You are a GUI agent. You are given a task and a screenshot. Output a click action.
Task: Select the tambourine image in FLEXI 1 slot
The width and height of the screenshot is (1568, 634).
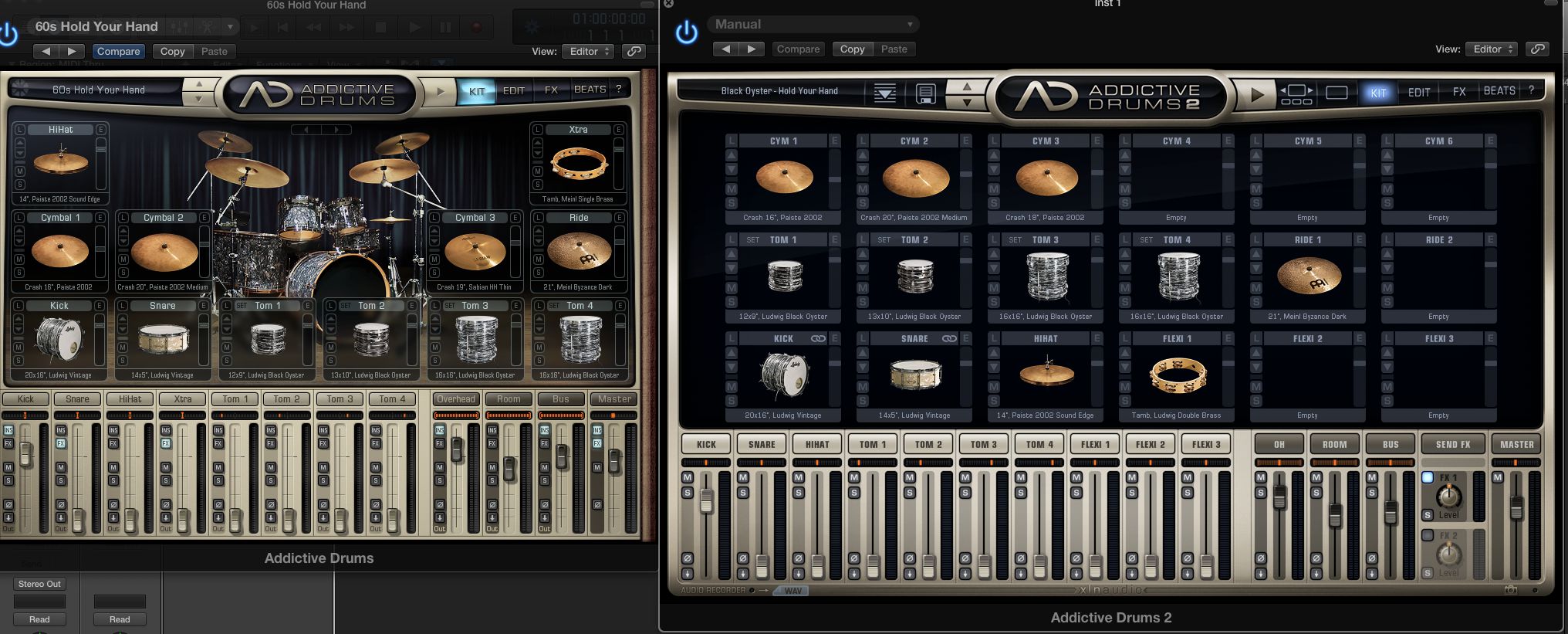1177,375
